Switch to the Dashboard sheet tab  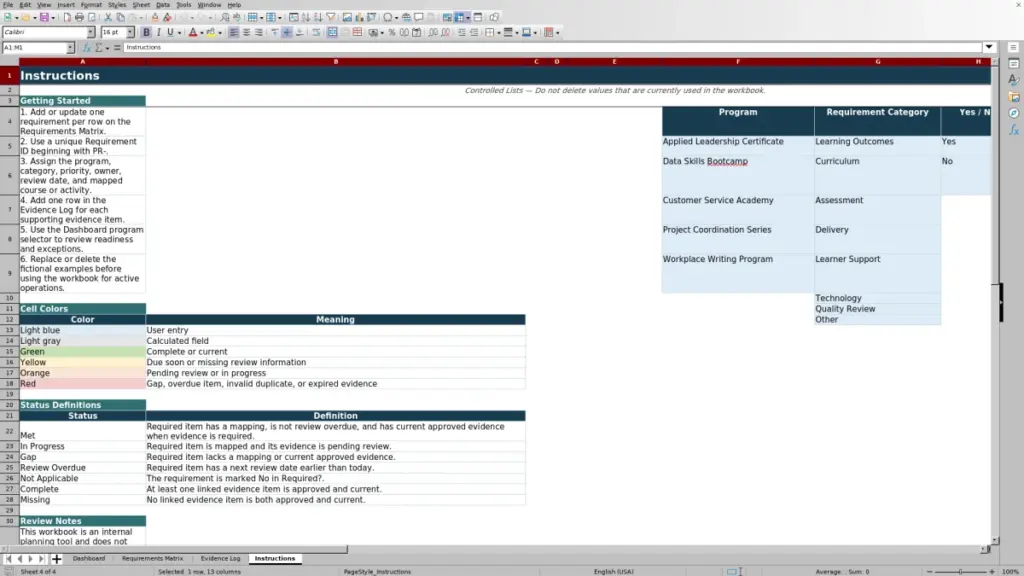point(89,559)
